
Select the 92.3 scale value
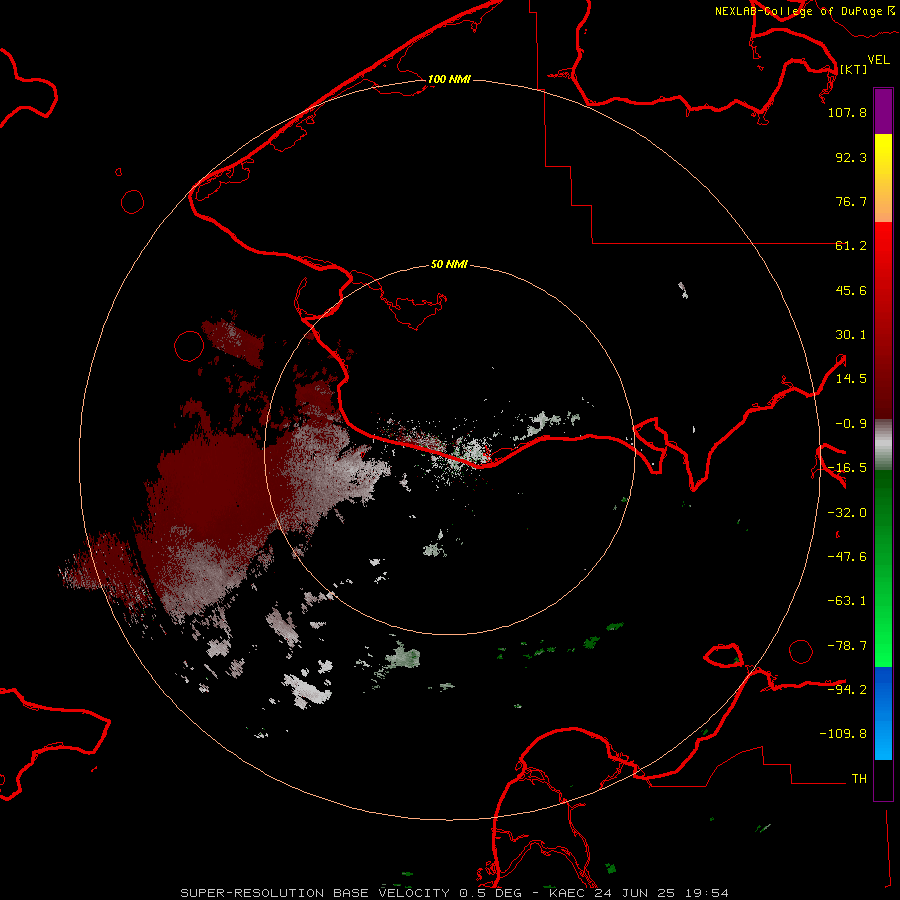pyautogui.click(x=851, y=157)
